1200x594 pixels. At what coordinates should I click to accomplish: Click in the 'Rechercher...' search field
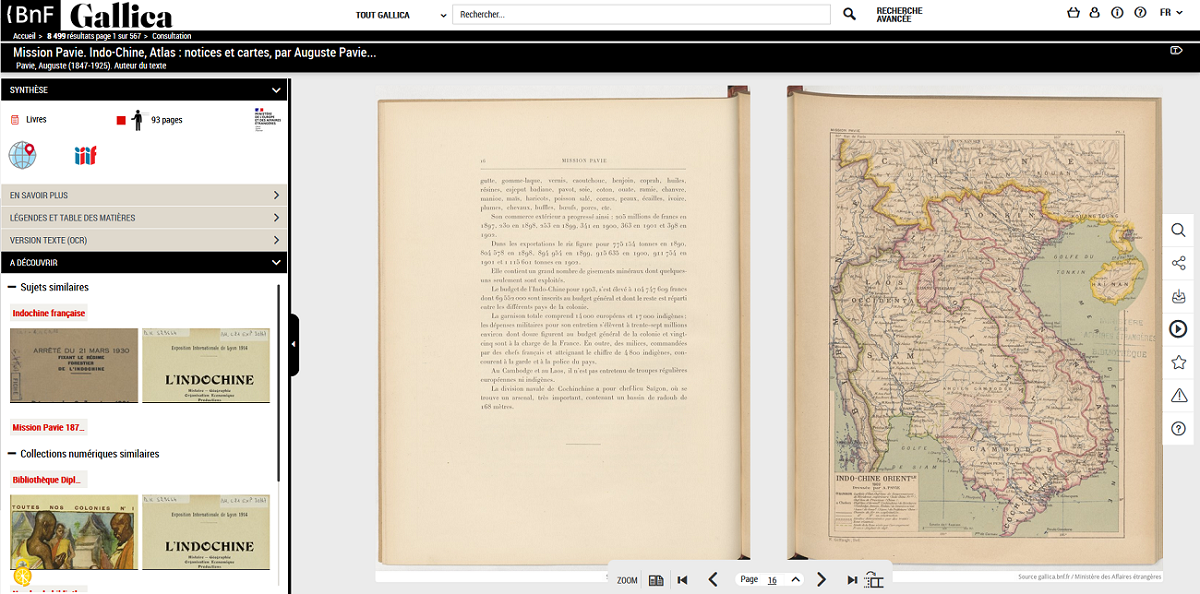coord(640,15)
